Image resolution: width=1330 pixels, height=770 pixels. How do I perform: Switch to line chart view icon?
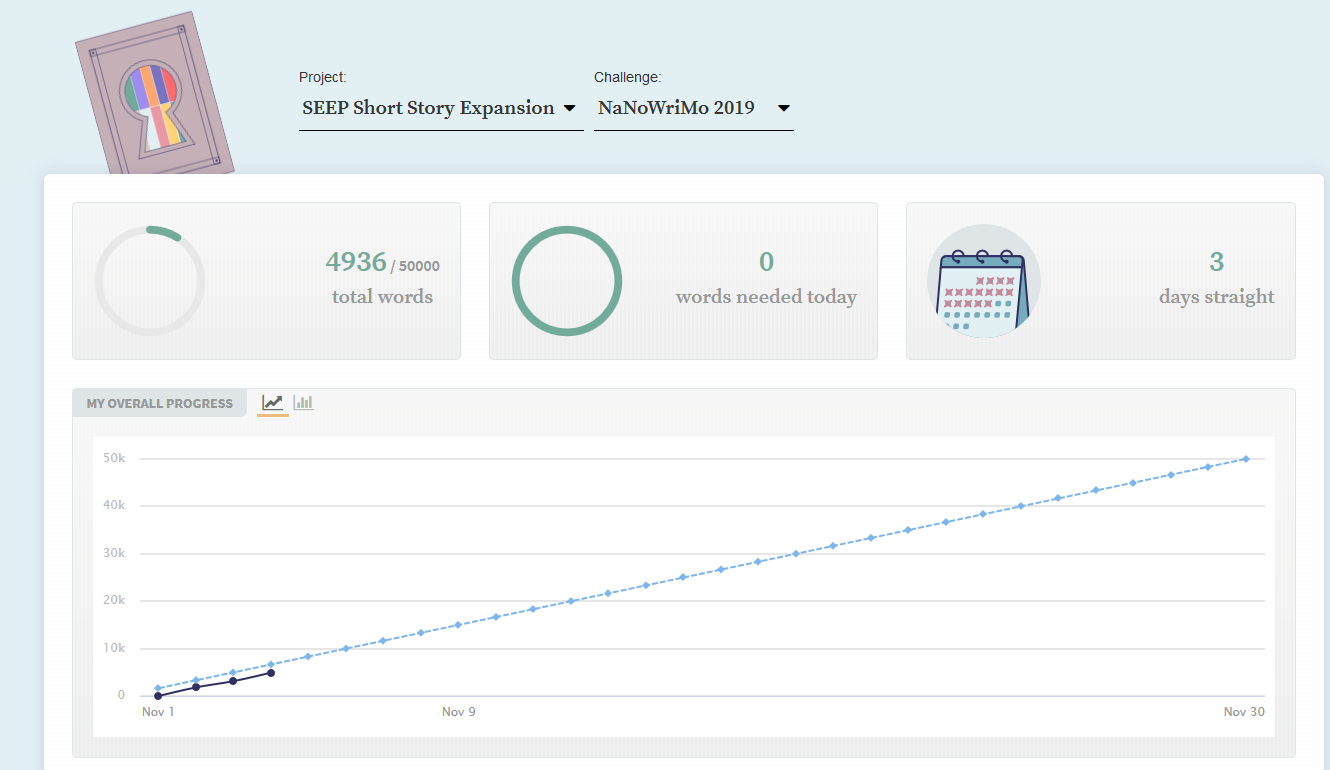pyautogui.click(x=272, y=402)
